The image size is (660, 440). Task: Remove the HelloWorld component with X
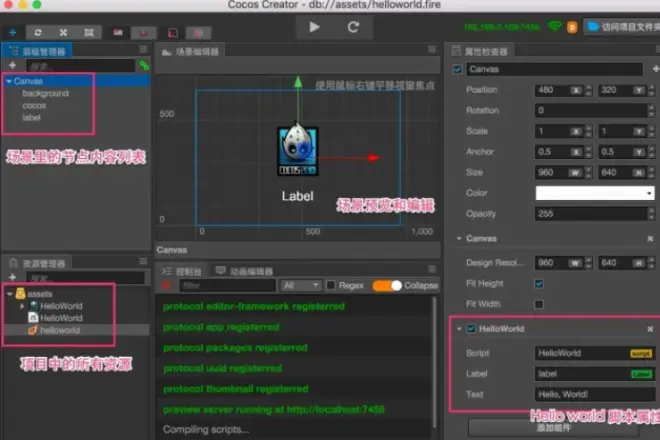pos(650,329)
